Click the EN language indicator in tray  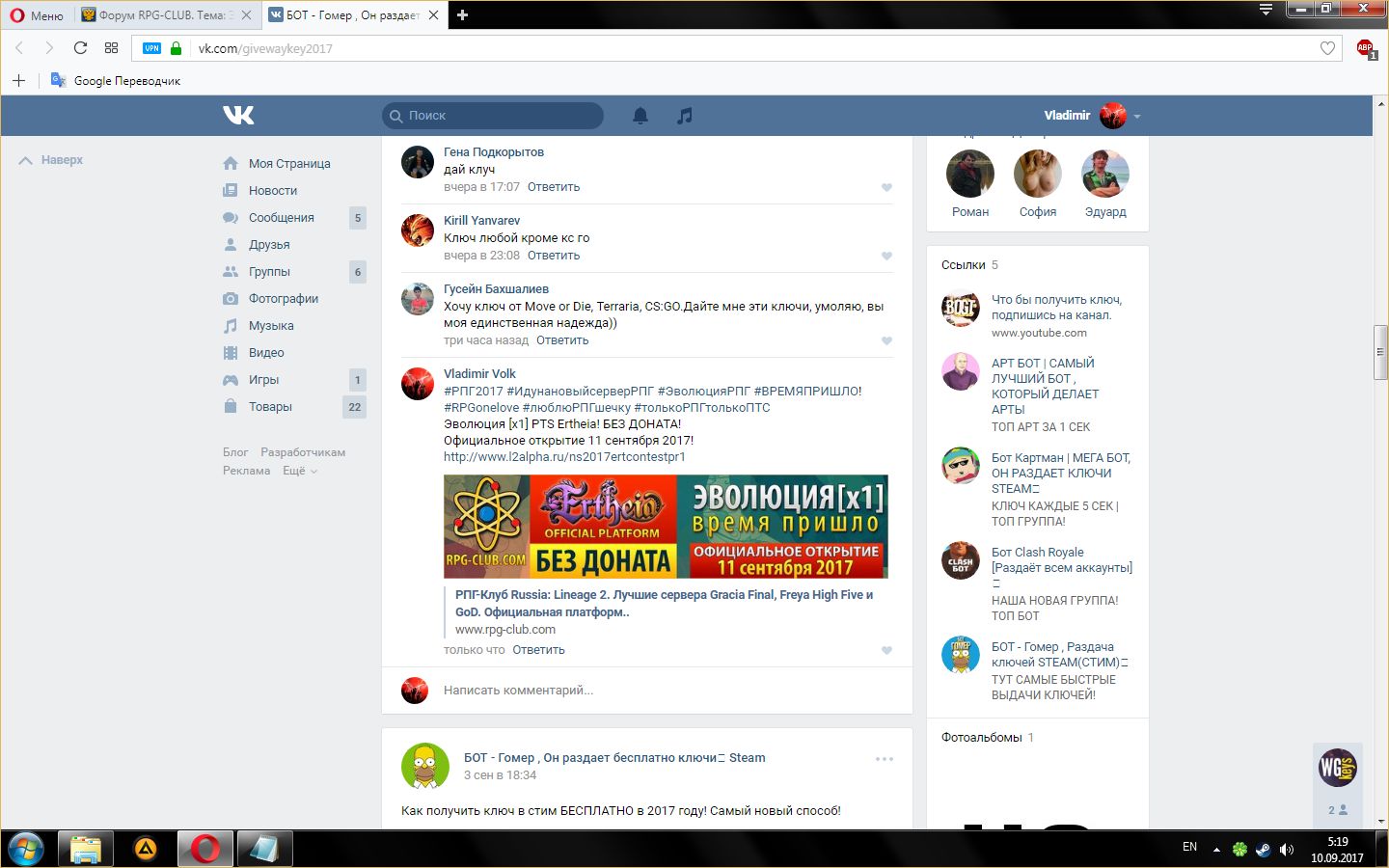point(1189,847)
